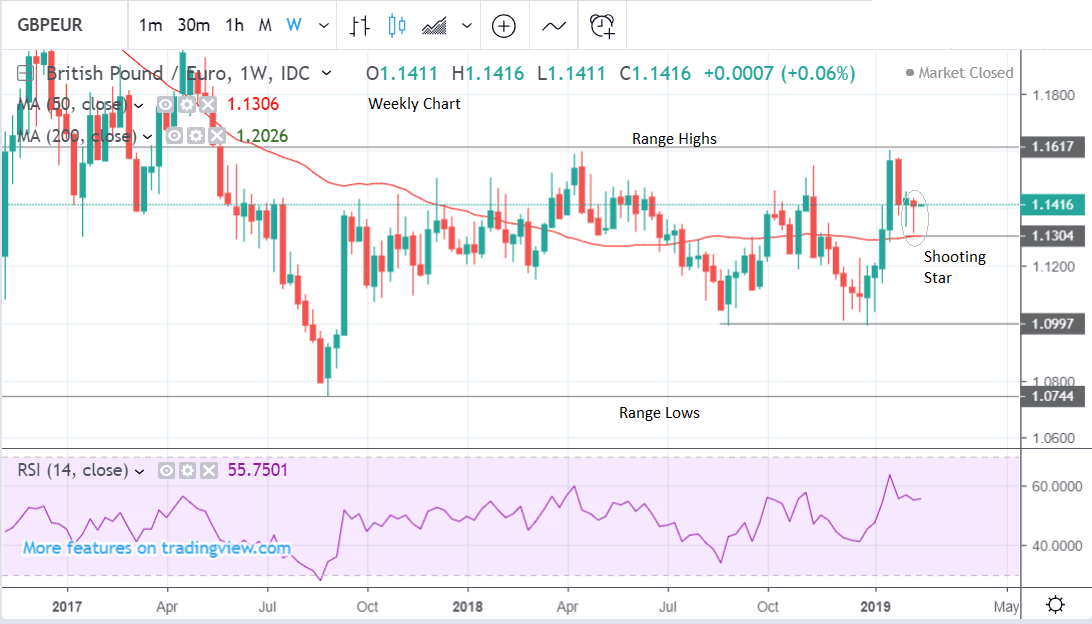This screenshot has height=624, width=1092.
Task: Remove the MA (50, close) indicator
Action: pyautogui.click(x=208, y=104)
